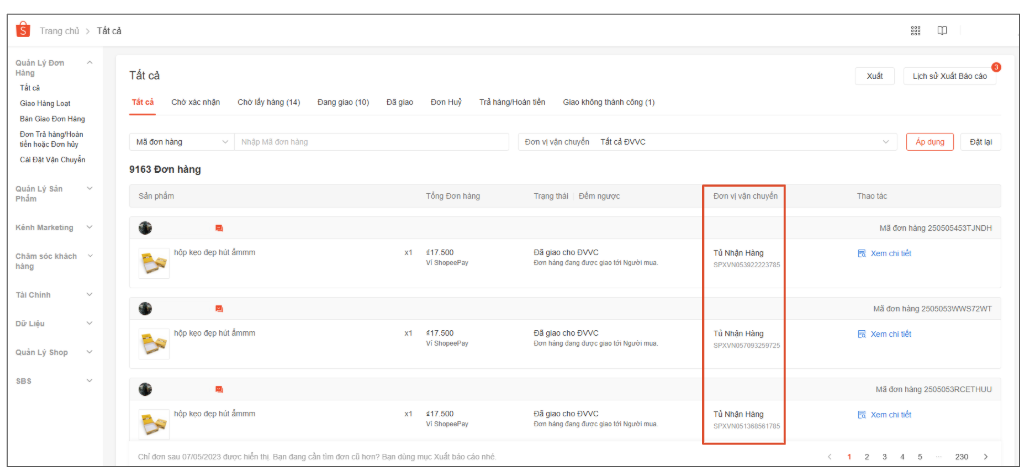This screenshot has width=1027, height=472.
Task: Open the help book icon
Action: tap(942, 31)
